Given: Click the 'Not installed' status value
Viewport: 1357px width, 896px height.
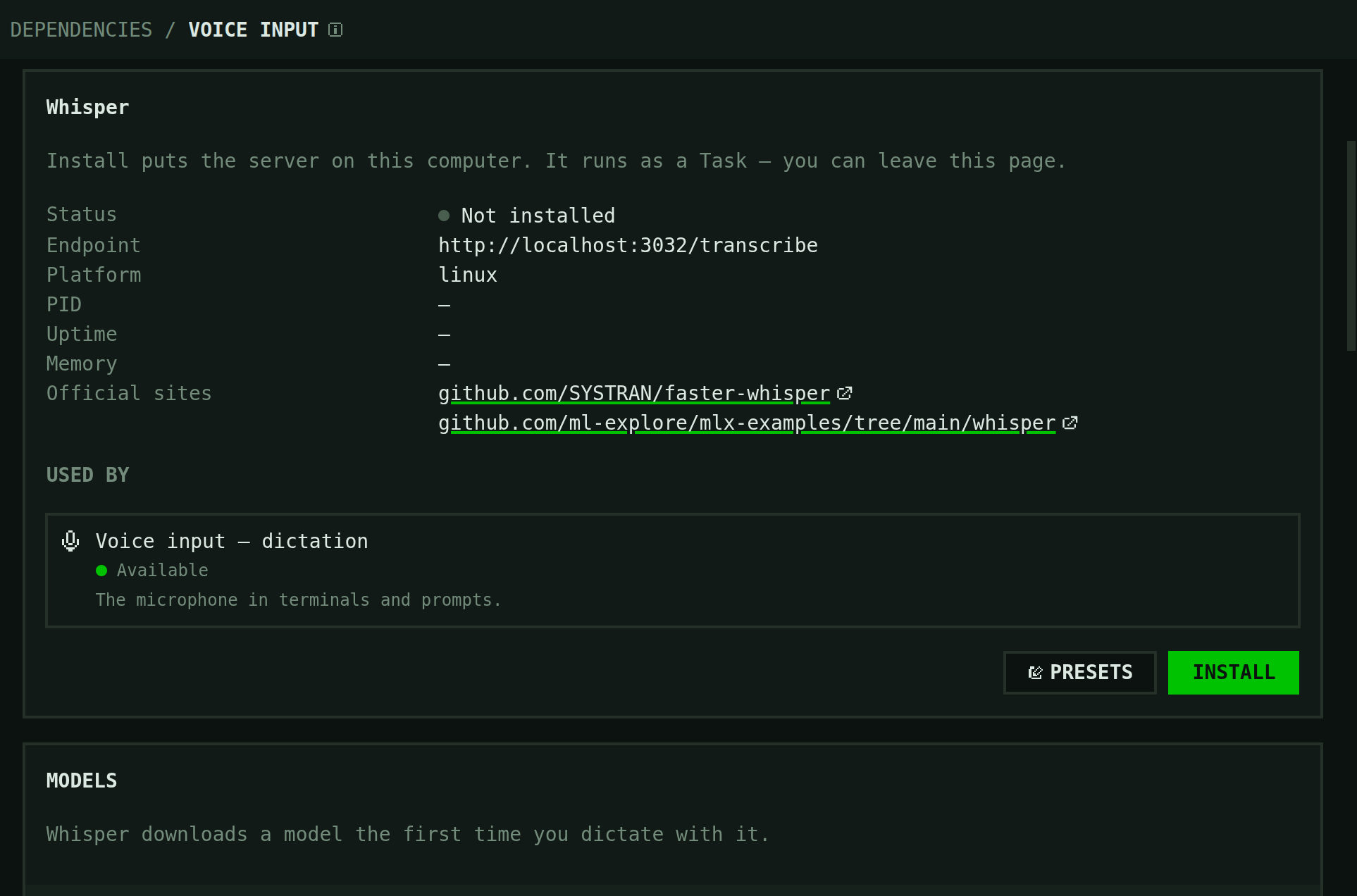Looking at the screenshot, I should pos(538,216).
